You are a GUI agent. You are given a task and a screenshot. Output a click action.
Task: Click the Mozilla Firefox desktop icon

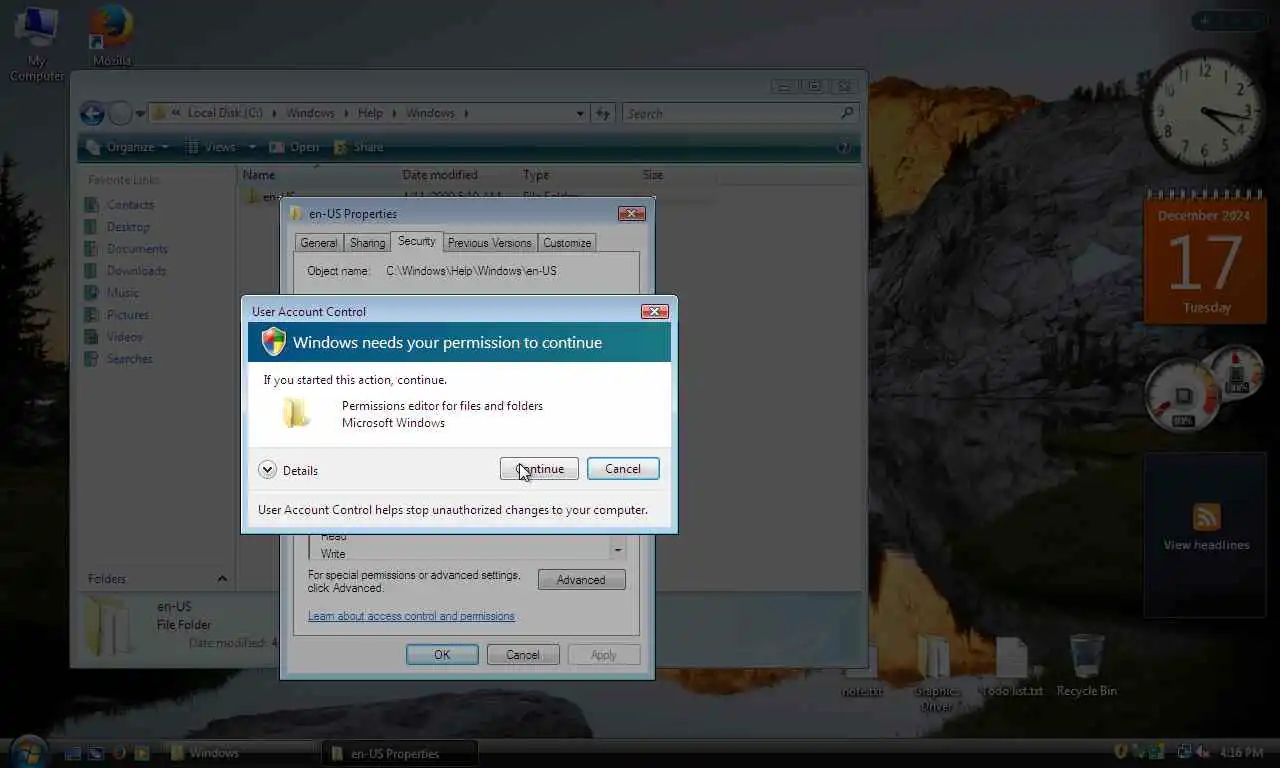tap(112, 36)
